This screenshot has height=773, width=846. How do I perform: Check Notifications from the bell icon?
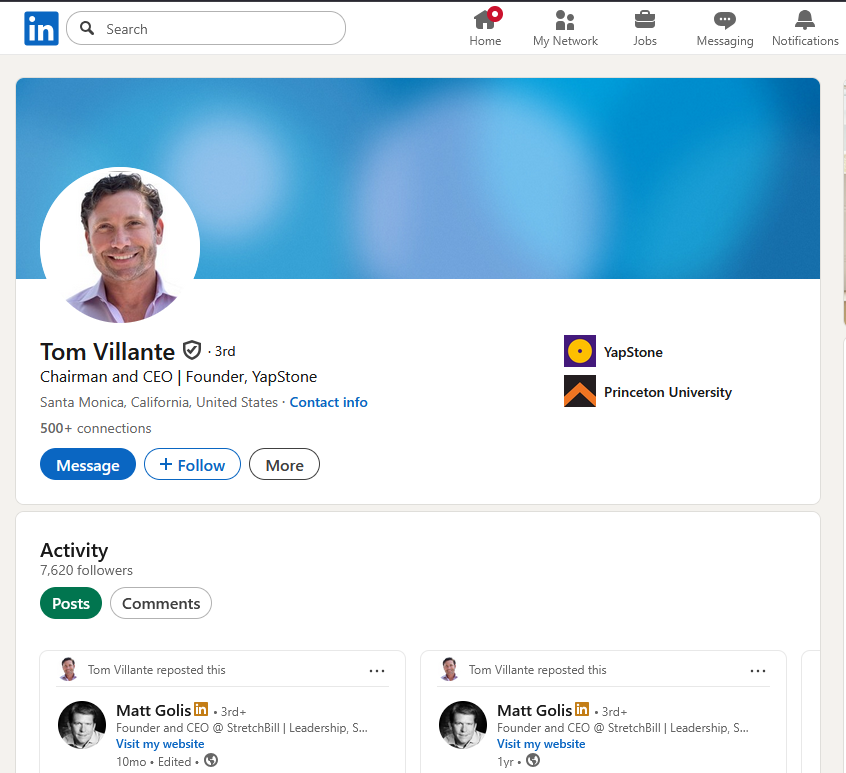click(x=805, y=27)
